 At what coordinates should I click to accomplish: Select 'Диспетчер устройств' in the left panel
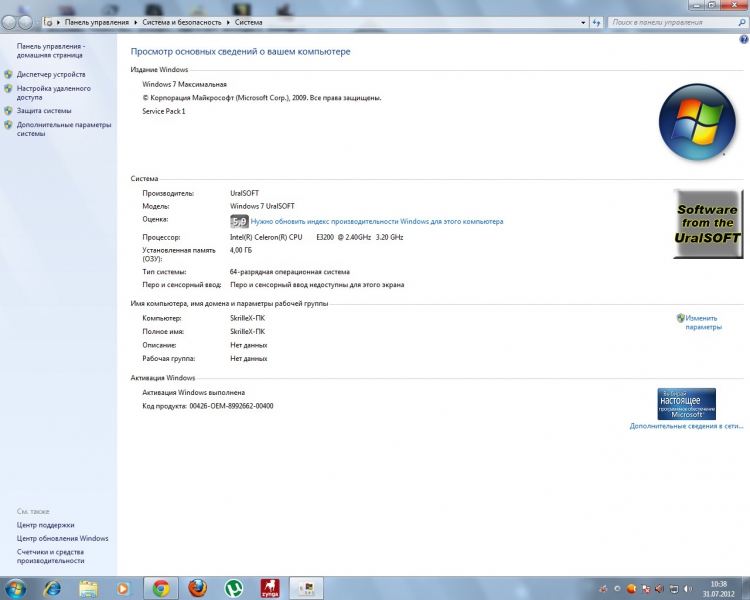(50, 74)
